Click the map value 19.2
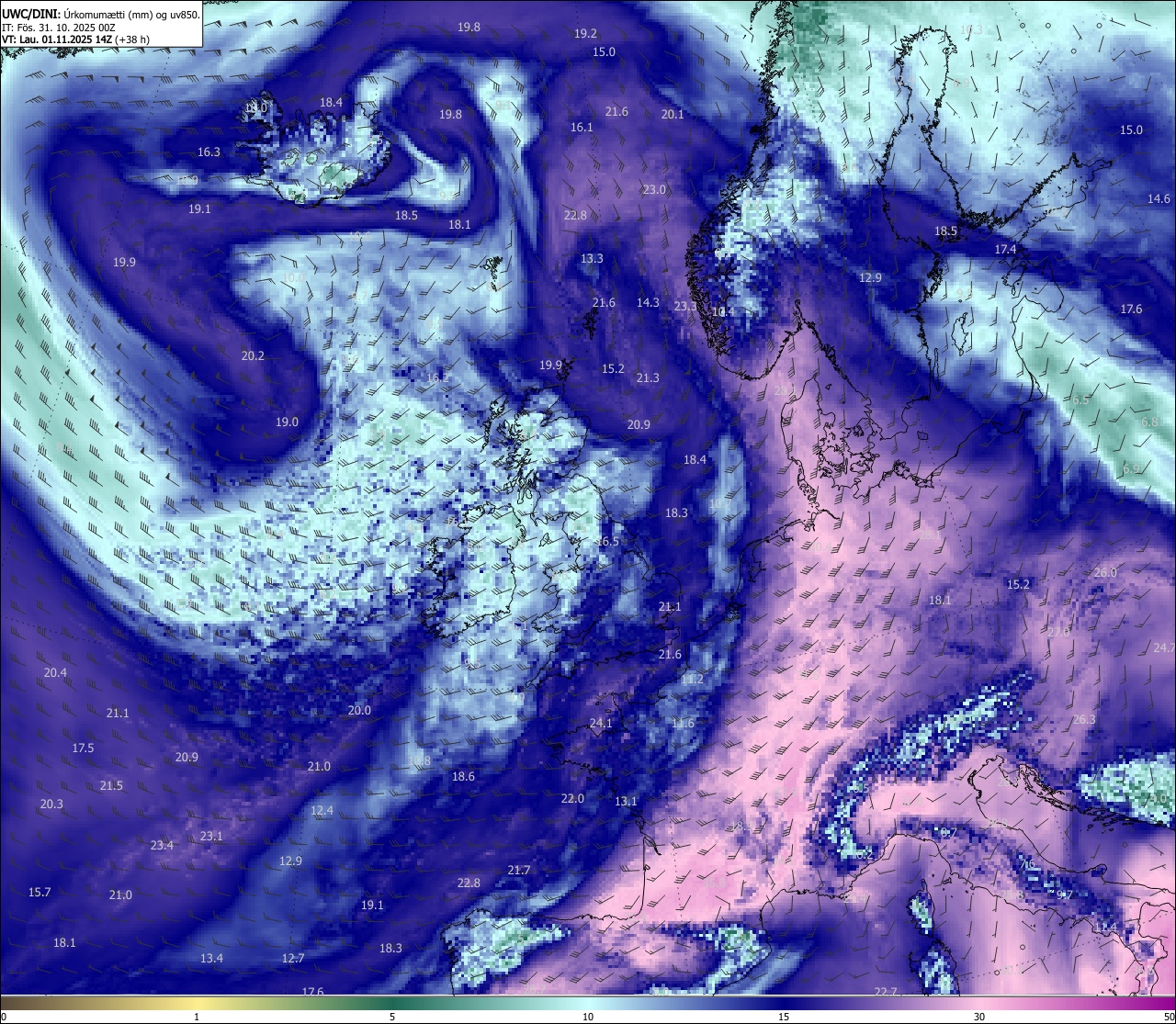The image size is (1176, 1024). pyautogui.click(x=585, y=33)
